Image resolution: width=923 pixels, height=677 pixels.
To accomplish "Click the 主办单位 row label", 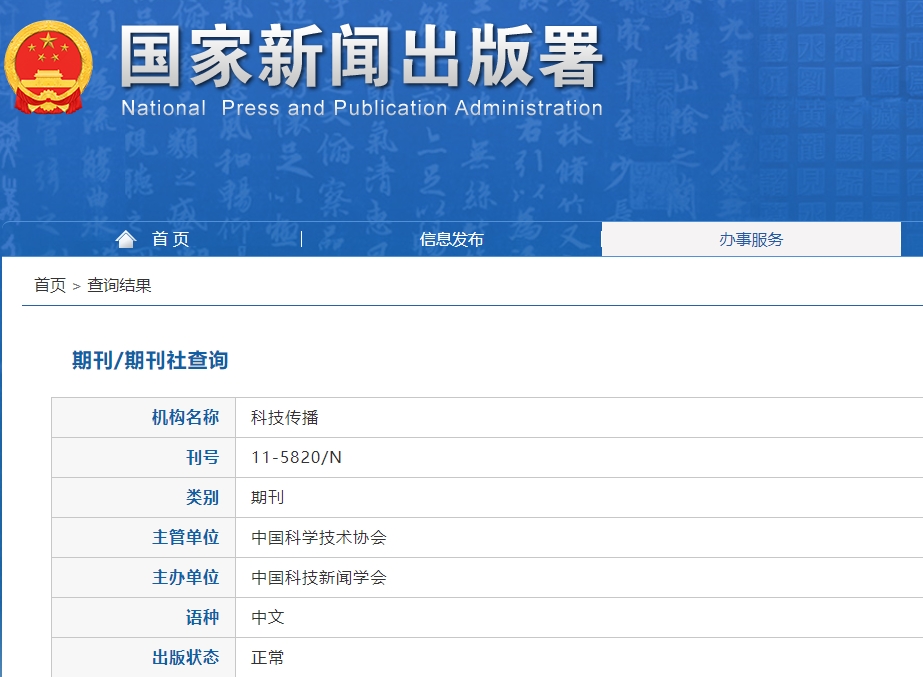I will pyautogui.click(x=185, y=578).
